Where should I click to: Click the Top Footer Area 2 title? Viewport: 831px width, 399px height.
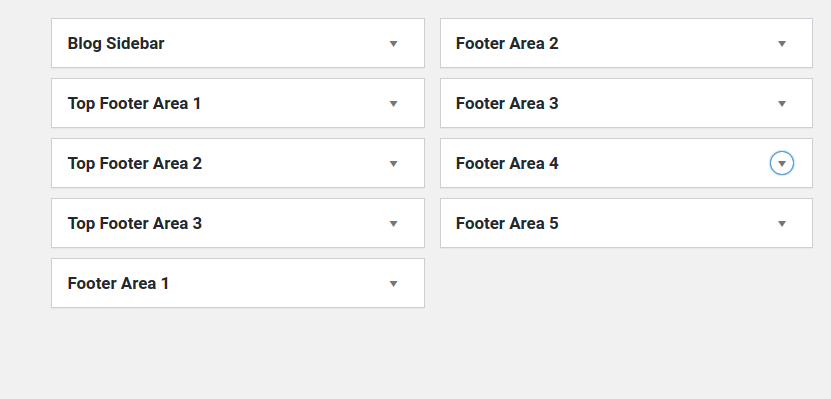click(x=135, y=163)
